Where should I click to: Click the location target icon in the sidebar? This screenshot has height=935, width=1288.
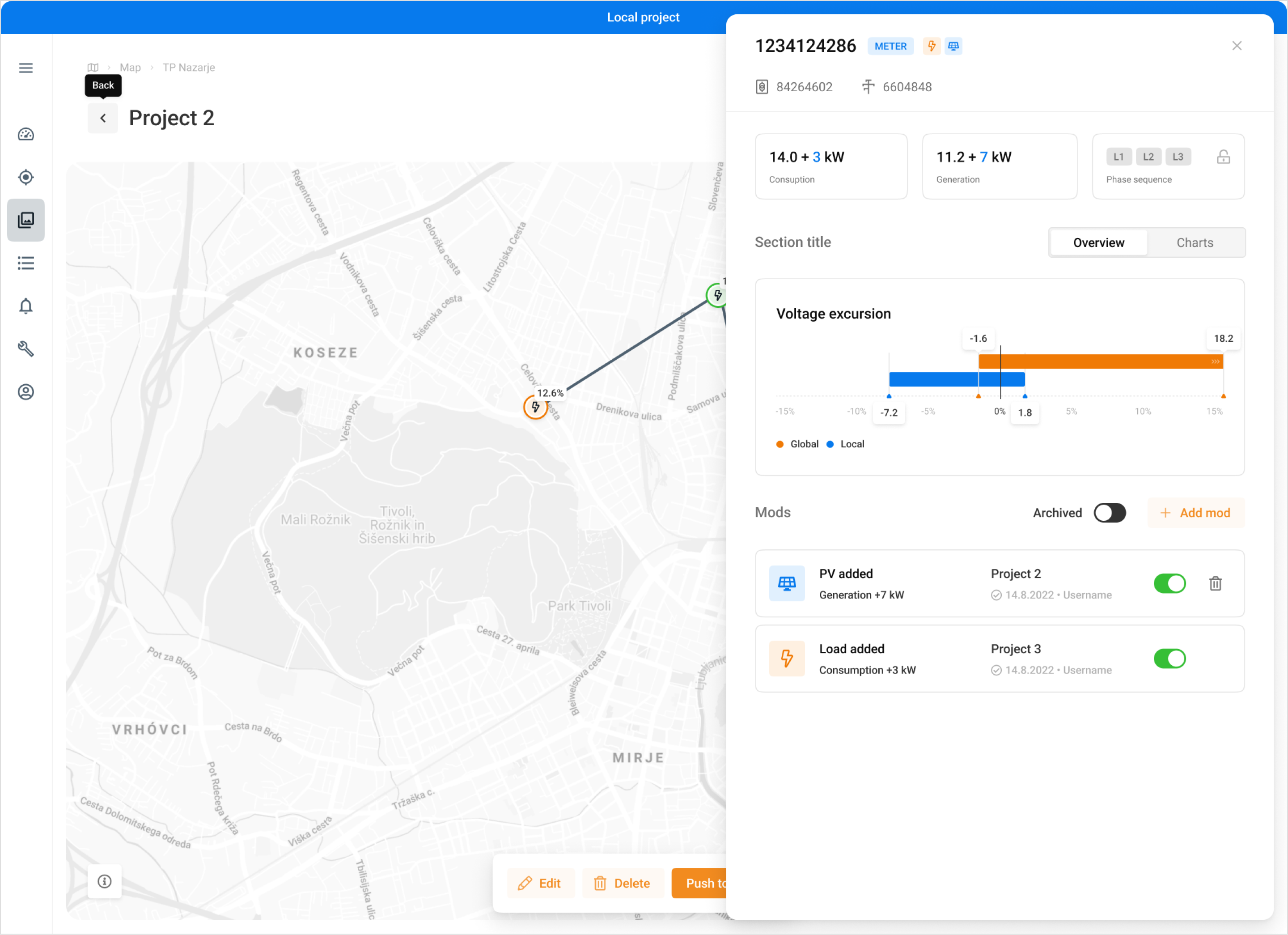pos(25,177)
